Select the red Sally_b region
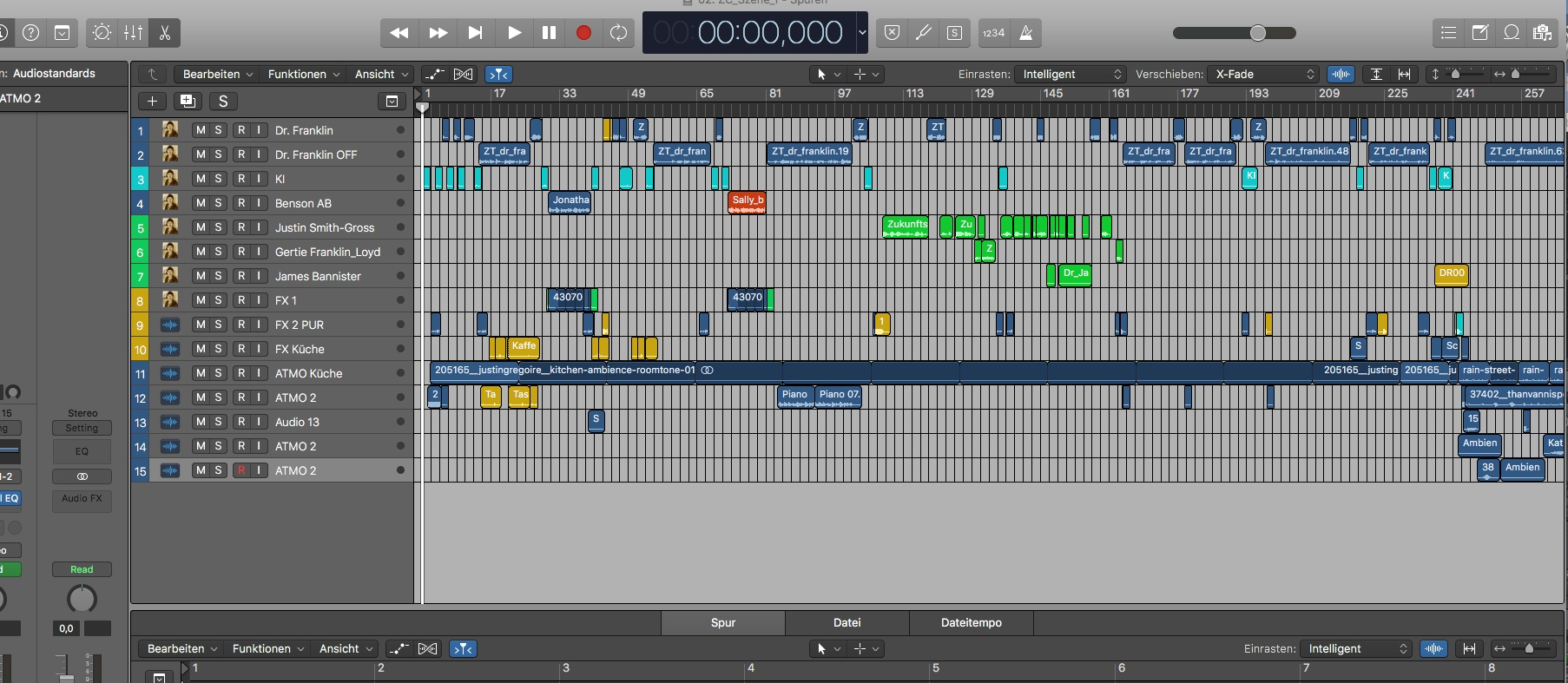1568x683 pixels. tap(748, 202)
